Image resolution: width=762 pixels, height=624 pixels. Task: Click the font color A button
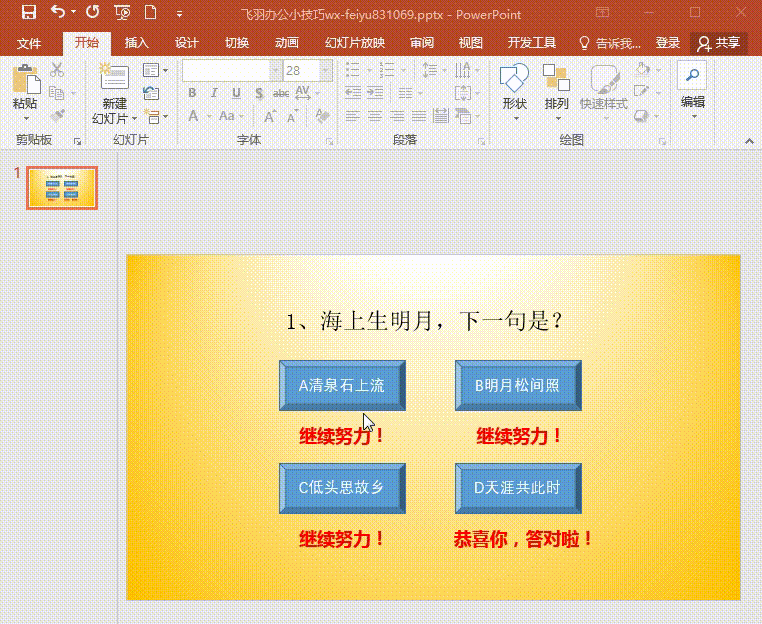(x=193, y=116)
